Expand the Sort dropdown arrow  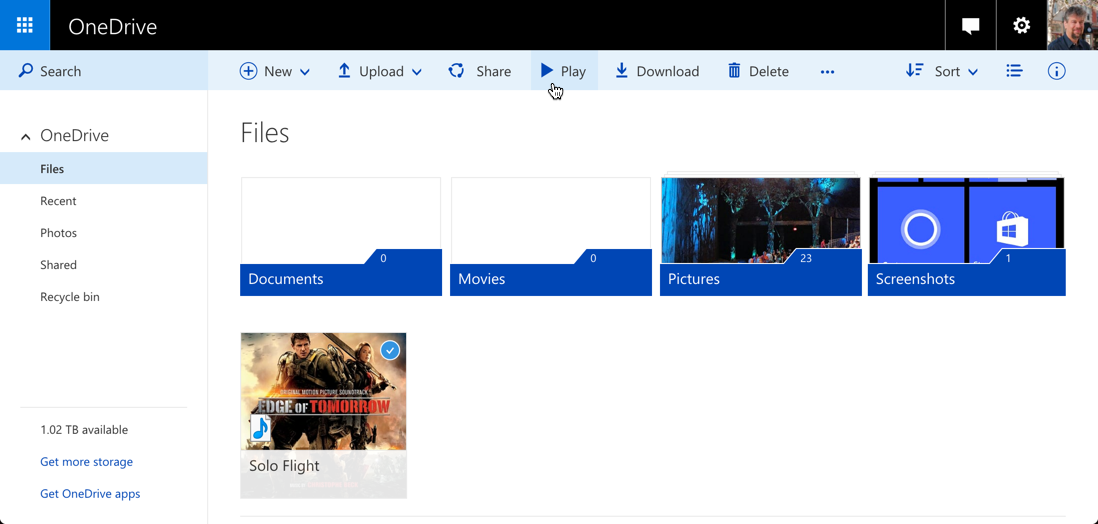coord(973,71)
